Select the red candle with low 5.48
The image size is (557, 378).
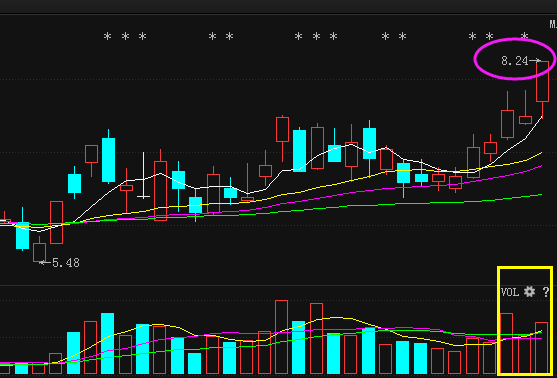(x=39, y=249)
